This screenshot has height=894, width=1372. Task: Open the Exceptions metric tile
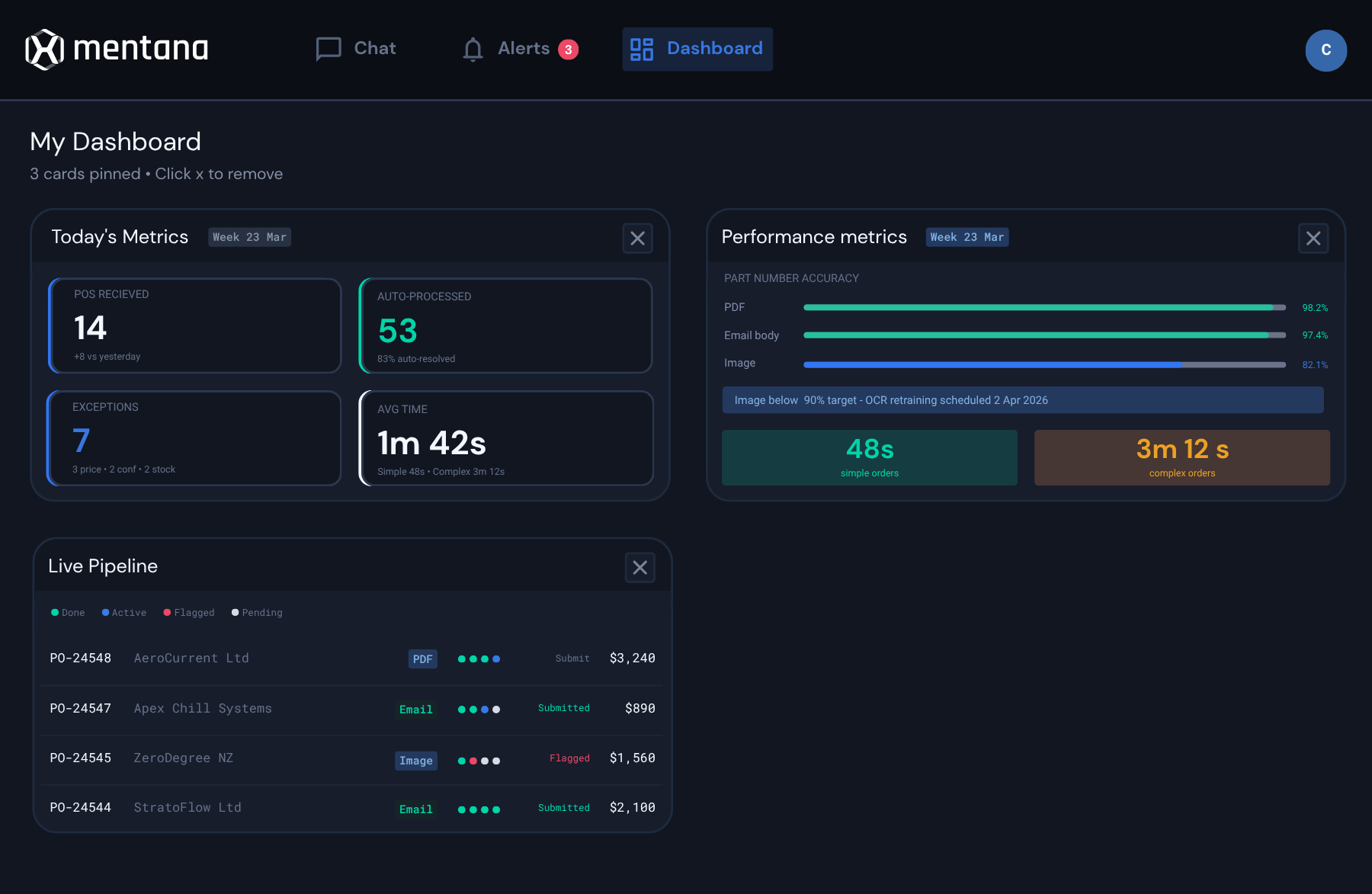194,438
